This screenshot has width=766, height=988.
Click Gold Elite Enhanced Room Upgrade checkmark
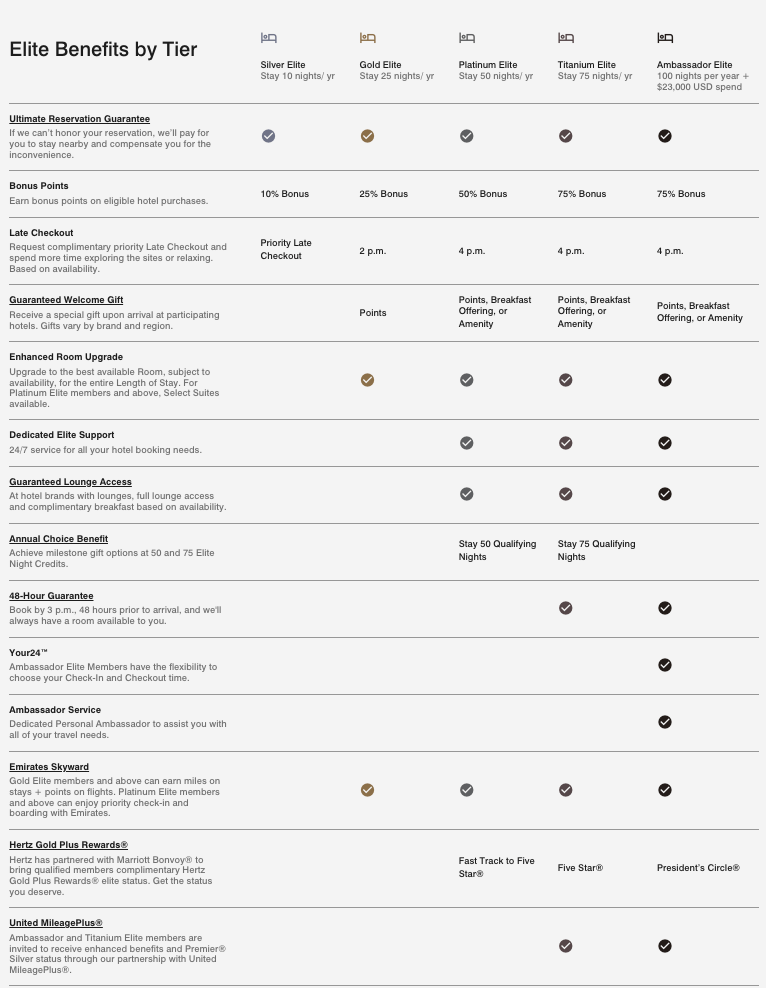click(367, 380)
